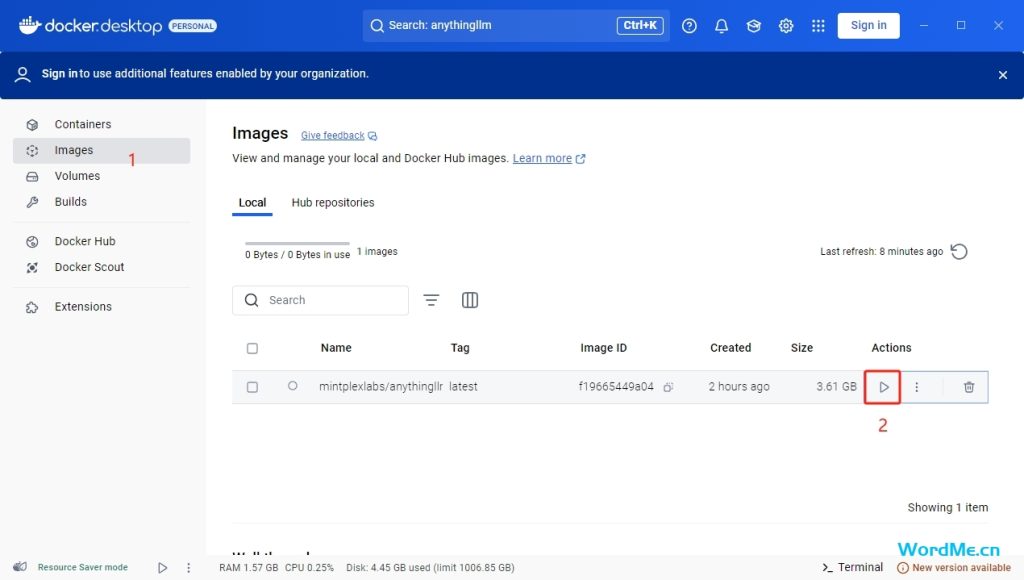The image size is (1024, 580).
Task: Open the images filter options
Action: coord(431,300)
